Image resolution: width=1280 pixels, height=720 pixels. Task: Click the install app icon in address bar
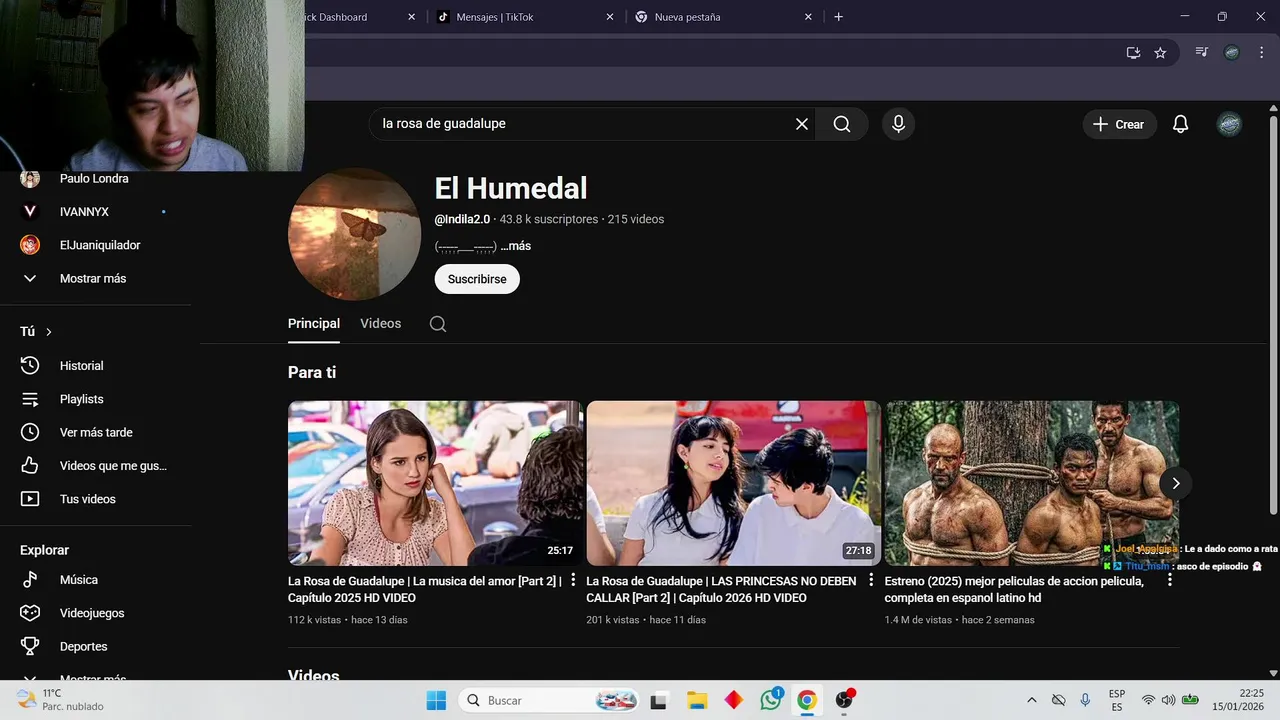(1133, 53)
